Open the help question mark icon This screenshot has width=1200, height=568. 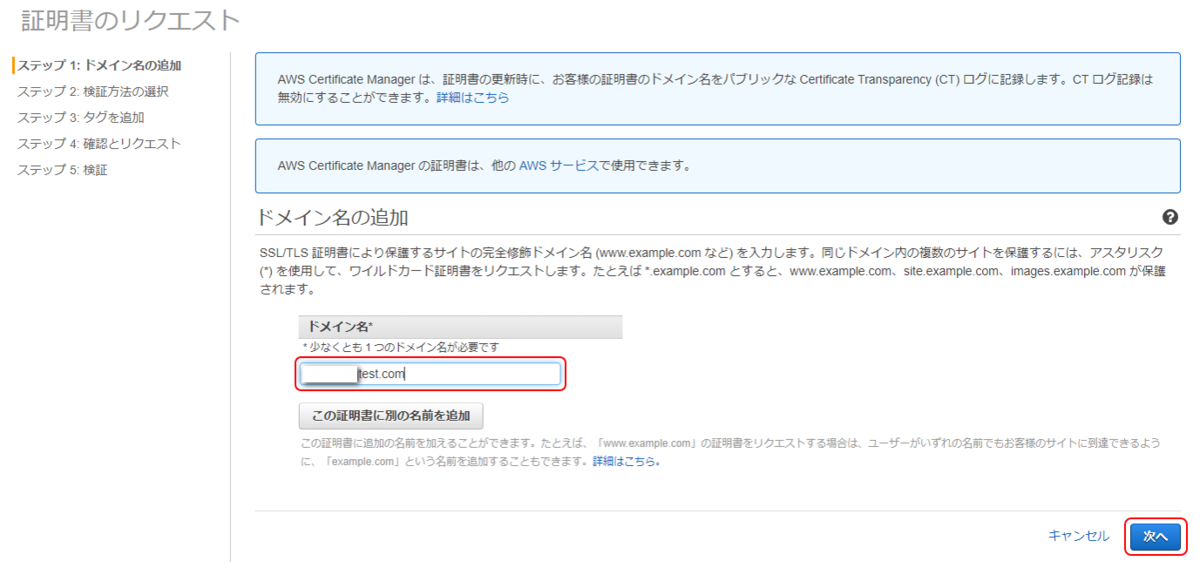click(x=1170, y=217)
